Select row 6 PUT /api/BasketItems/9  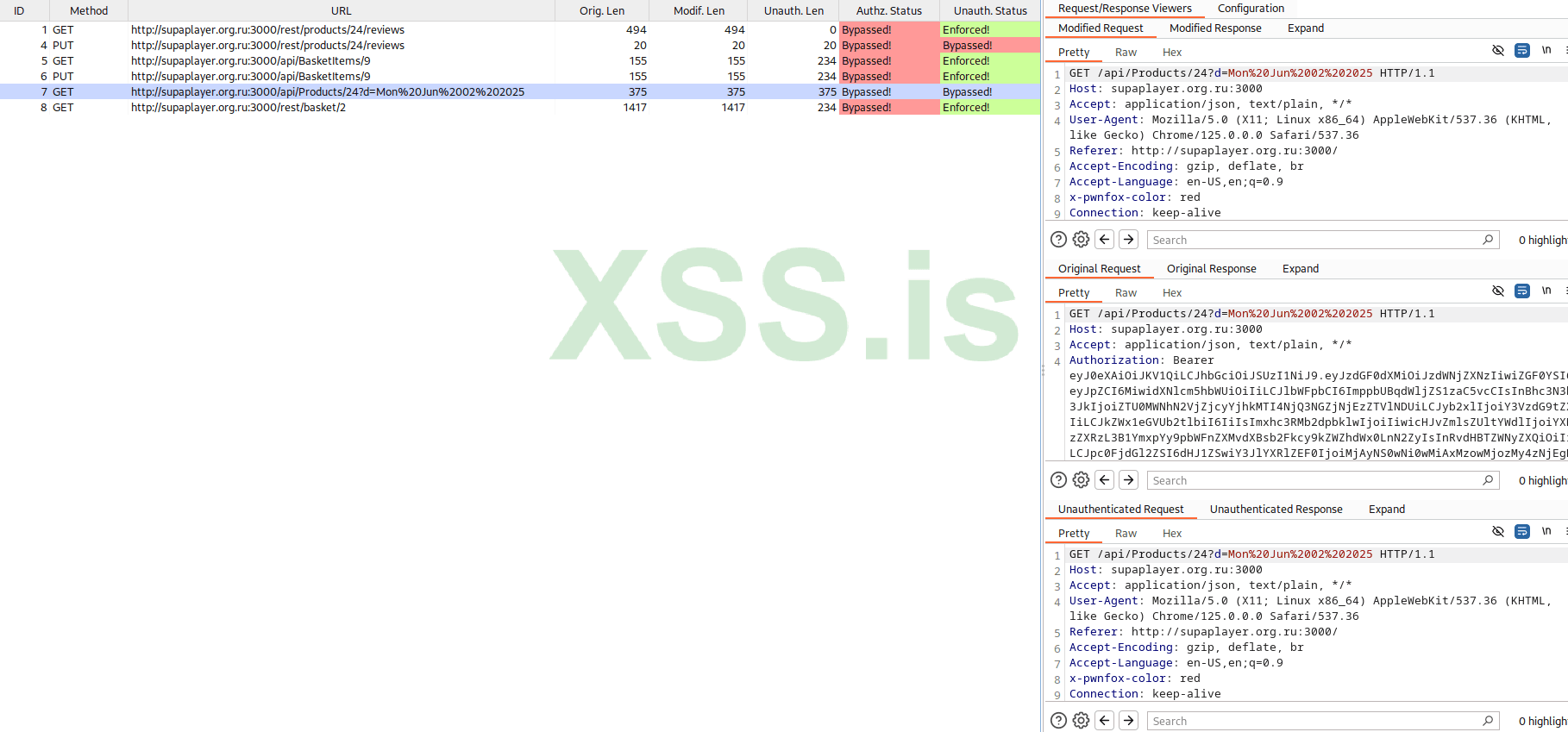520,76
